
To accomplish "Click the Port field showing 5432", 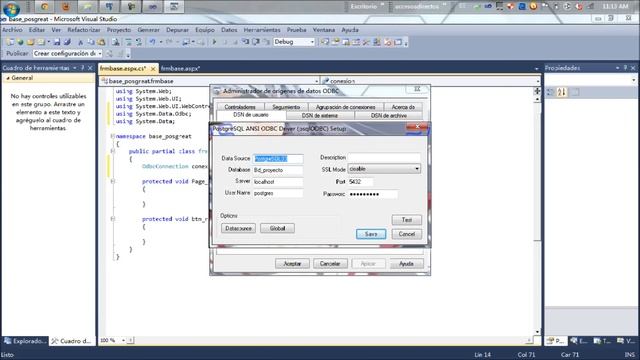I will point(360,182).
